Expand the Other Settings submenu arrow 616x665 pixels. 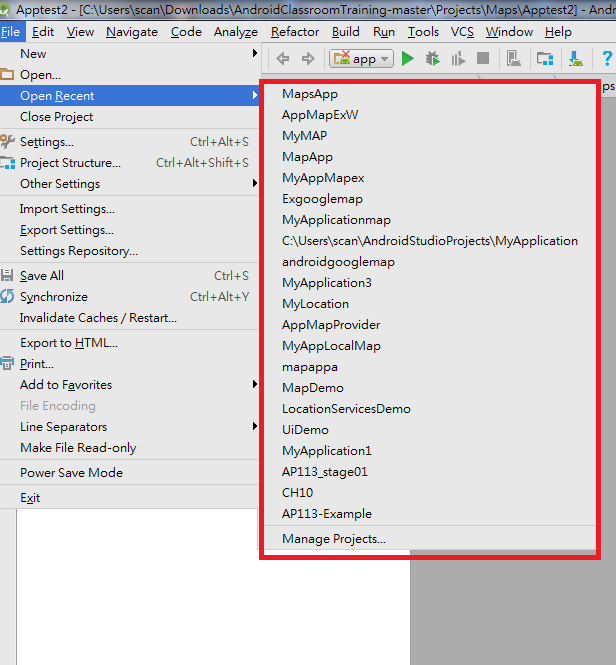[255, 183]
